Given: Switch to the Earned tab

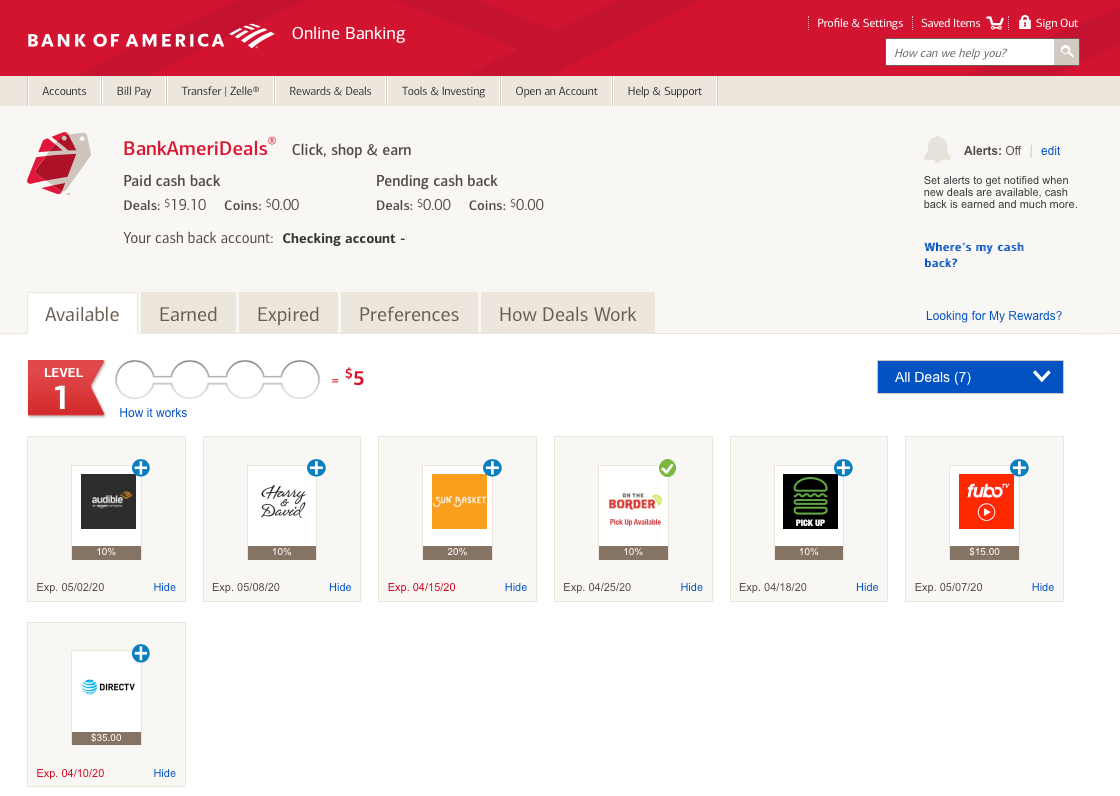Looking at the screenshot, I should tap(188, 314).
